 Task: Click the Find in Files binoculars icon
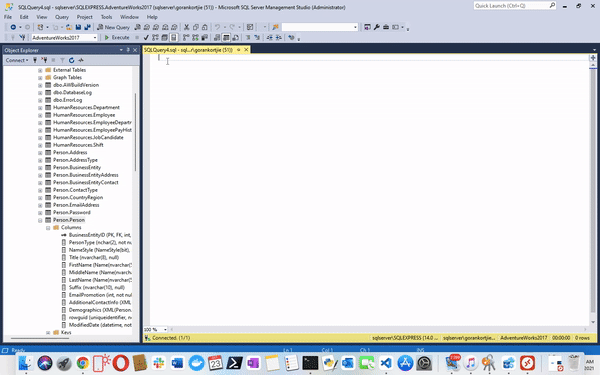pos(275,27)
